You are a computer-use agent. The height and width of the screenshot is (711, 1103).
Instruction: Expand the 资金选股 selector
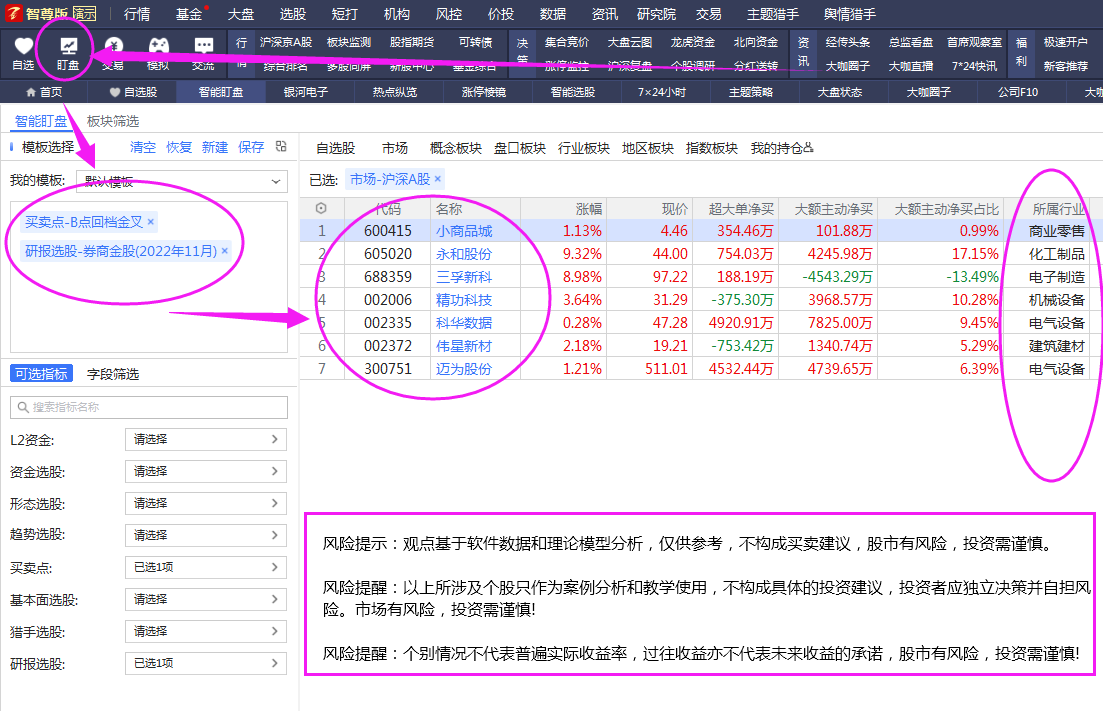click(x=205, y=471)
